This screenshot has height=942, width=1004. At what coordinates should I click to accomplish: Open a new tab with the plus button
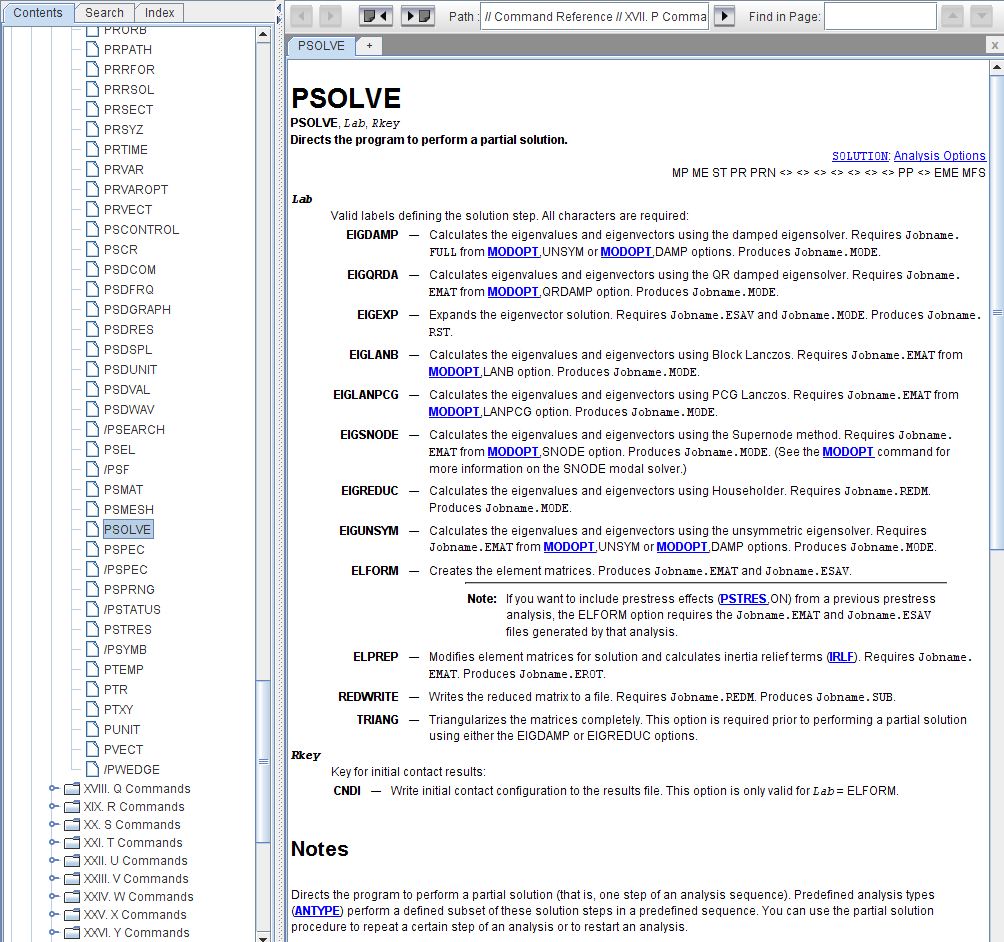(x=369, y=45)
